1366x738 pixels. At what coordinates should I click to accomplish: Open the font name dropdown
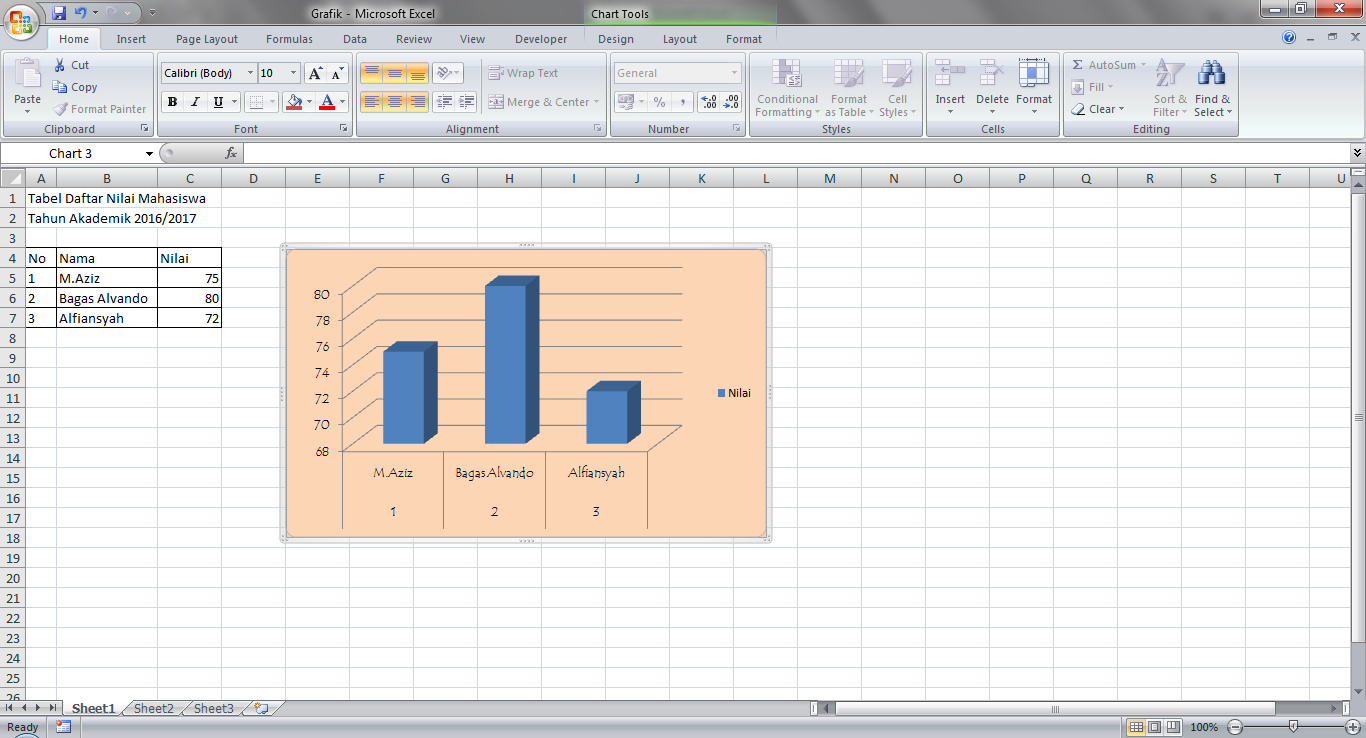pyautogui.click(x=250, y=73)
